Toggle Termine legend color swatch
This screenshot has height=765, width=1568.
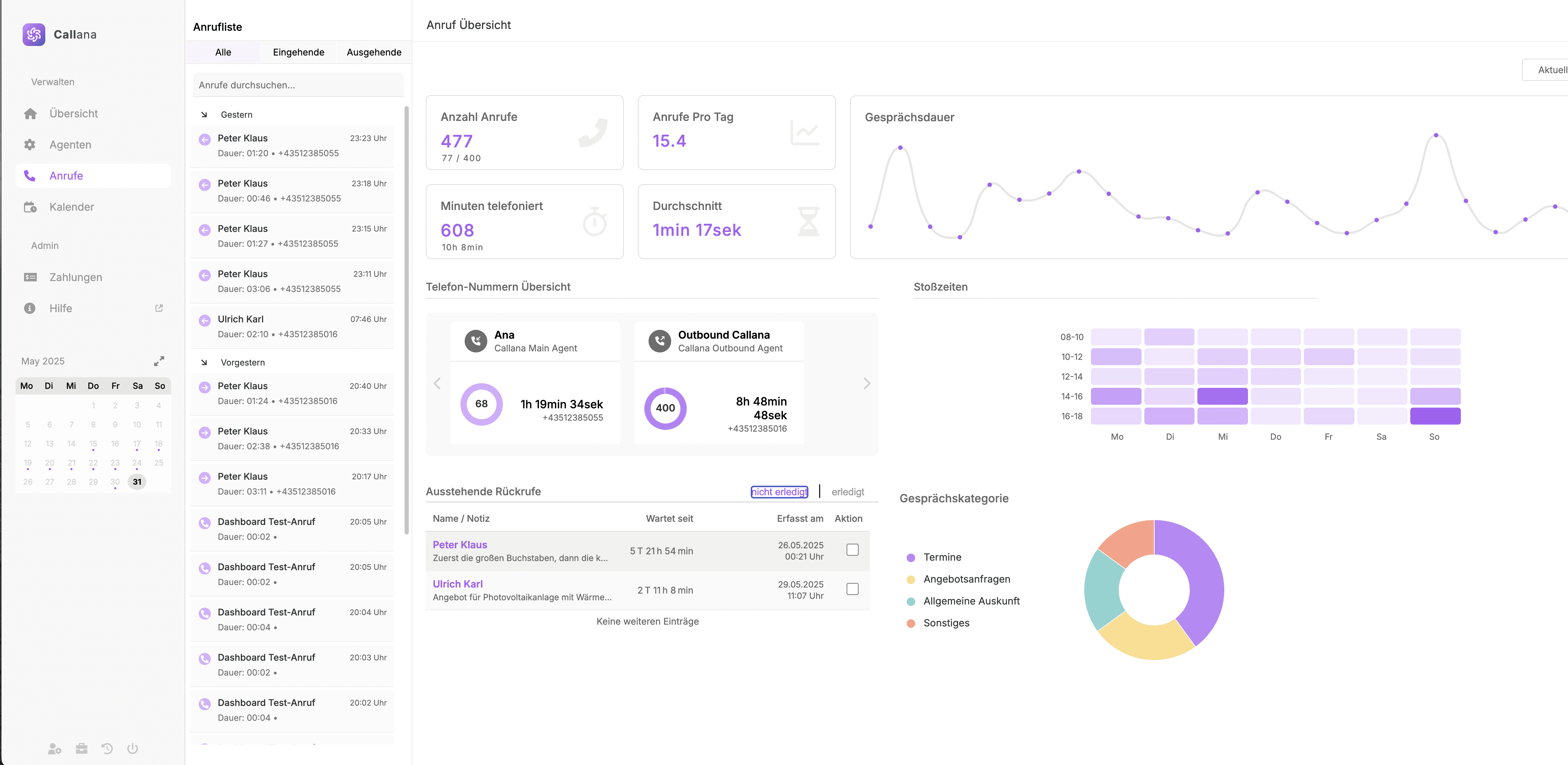[911, 557]
